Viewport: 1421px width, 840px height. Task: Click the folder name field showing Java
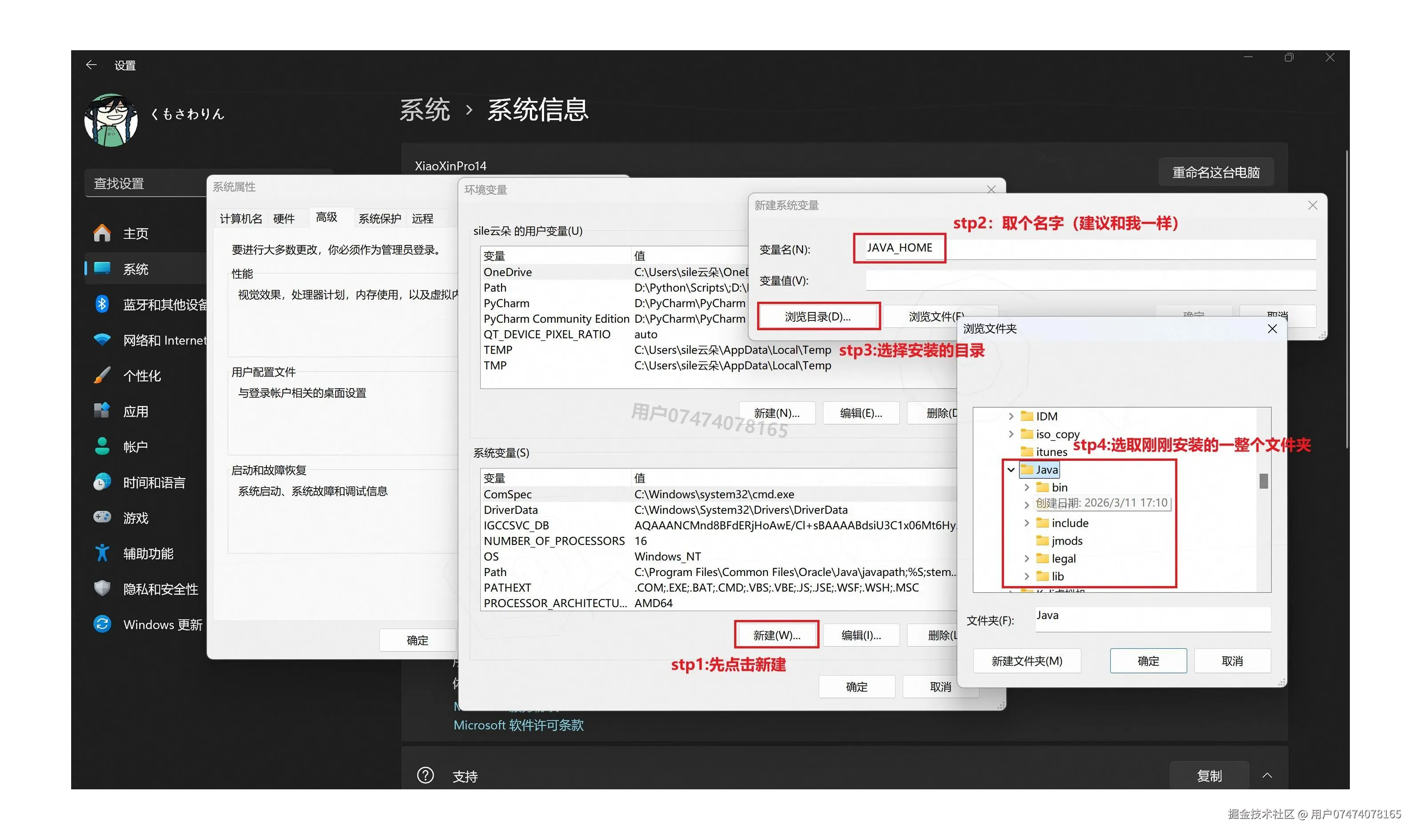tap(1152, 619)
